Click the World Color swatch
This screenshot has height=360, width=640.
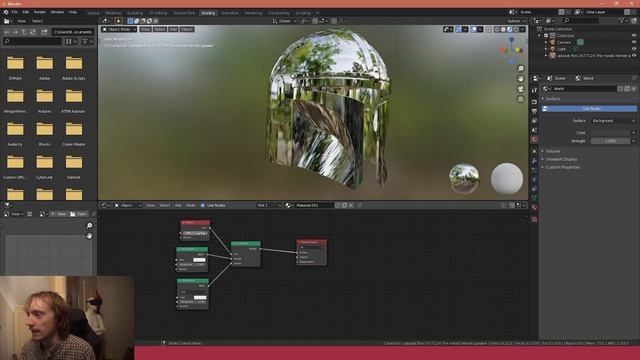(x=610, y=133)
